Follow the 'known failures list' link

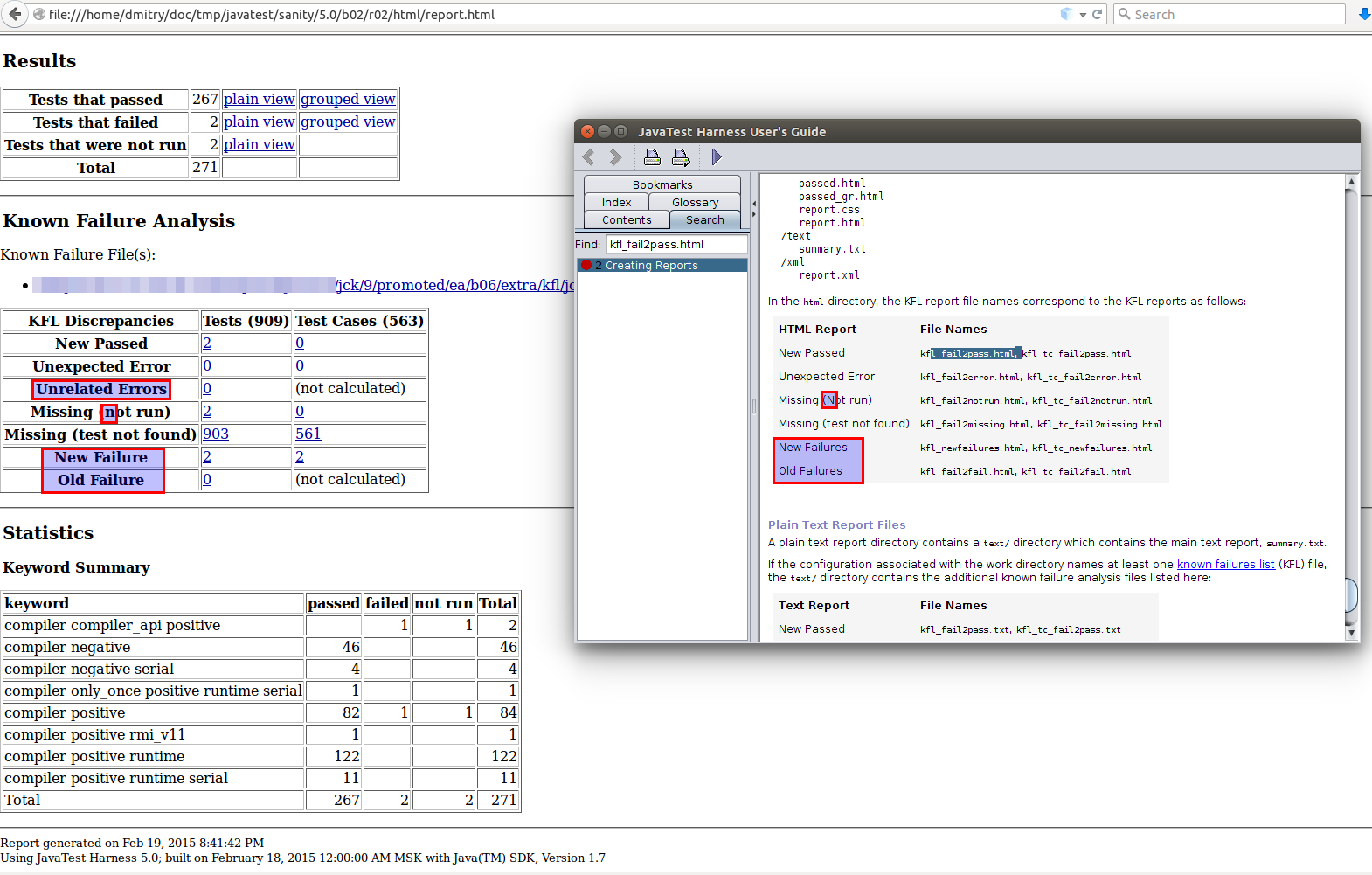(1225, 565)
